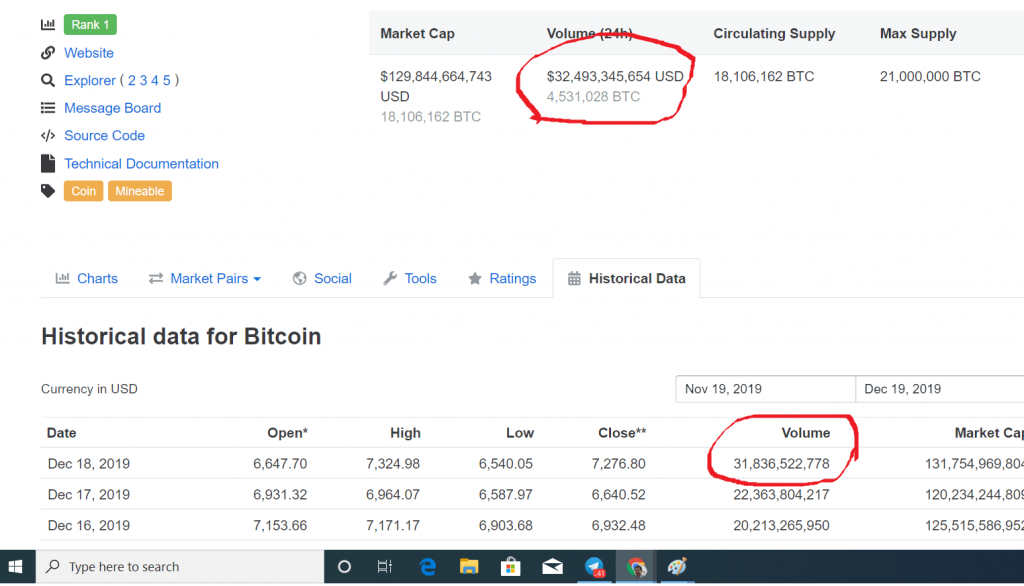This screenshot has width=1024, height=586.
Task: Open the Source Code link
Action: coord(104,136)
